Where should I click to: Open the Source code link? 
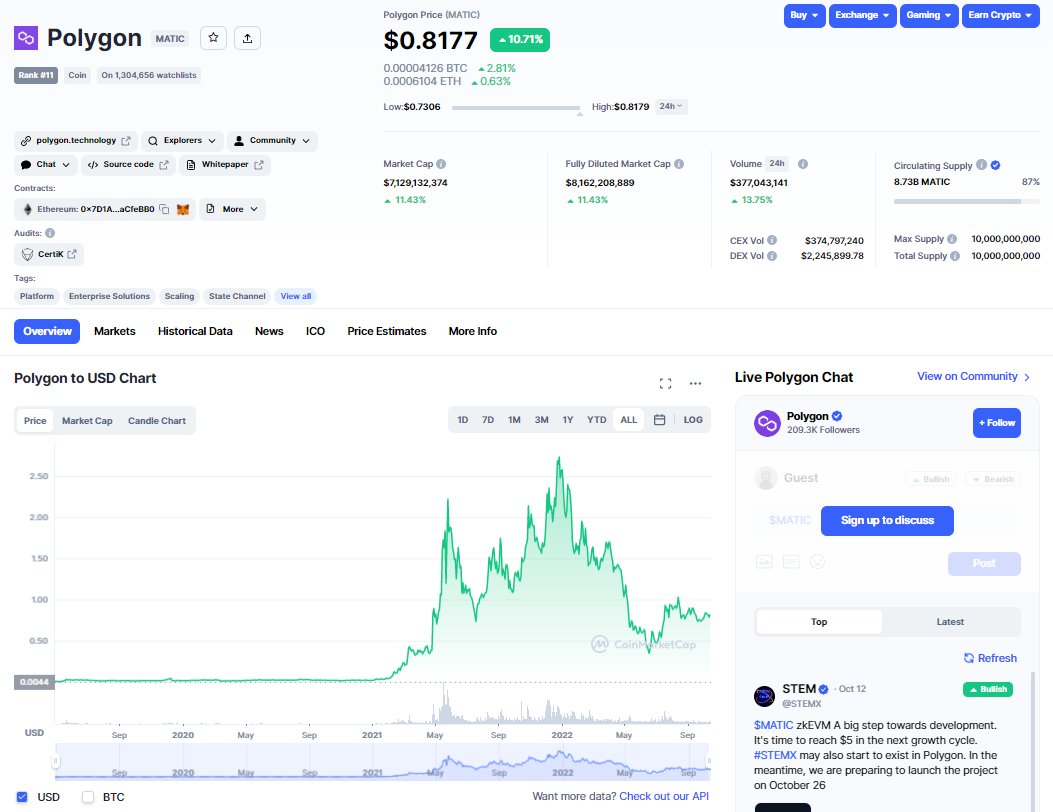128,165
